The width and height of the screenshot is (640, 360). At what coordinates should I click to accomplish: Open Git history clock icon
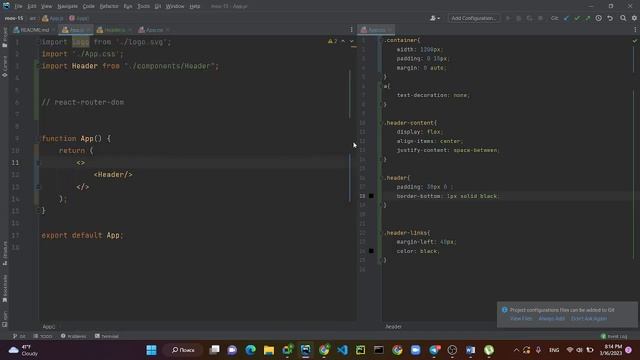(x=598, y=18)
